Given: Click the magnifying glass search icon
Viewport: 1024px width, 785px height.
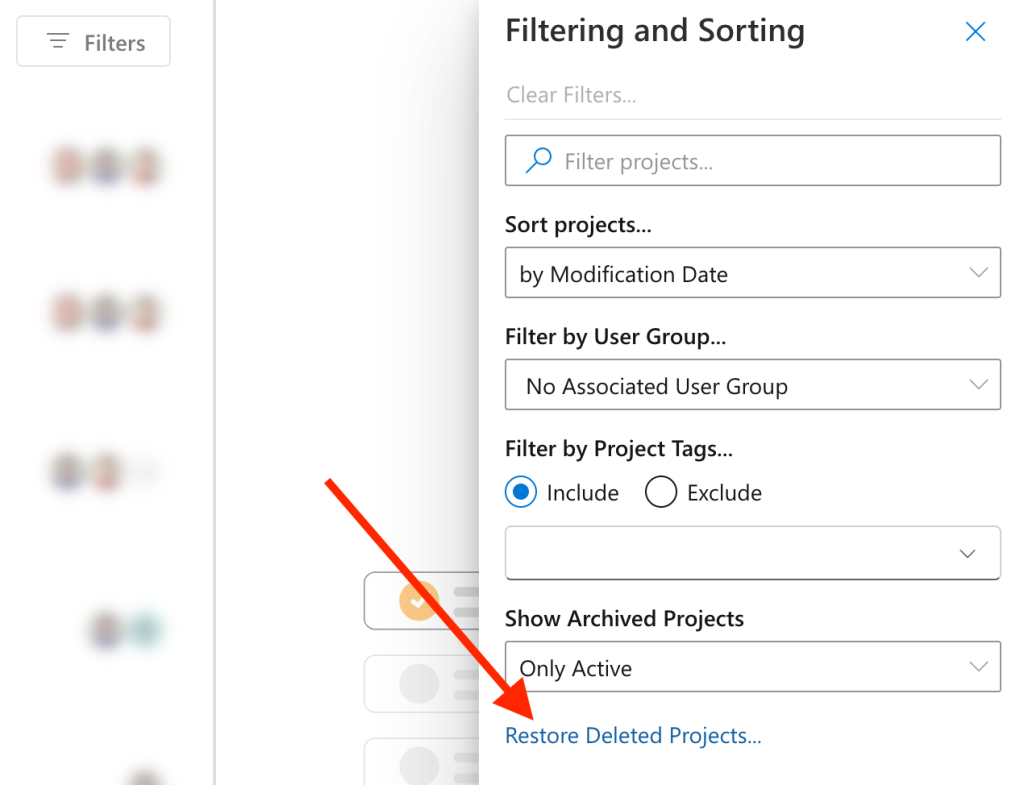Looking at the screenshot, I should [537, 160].
